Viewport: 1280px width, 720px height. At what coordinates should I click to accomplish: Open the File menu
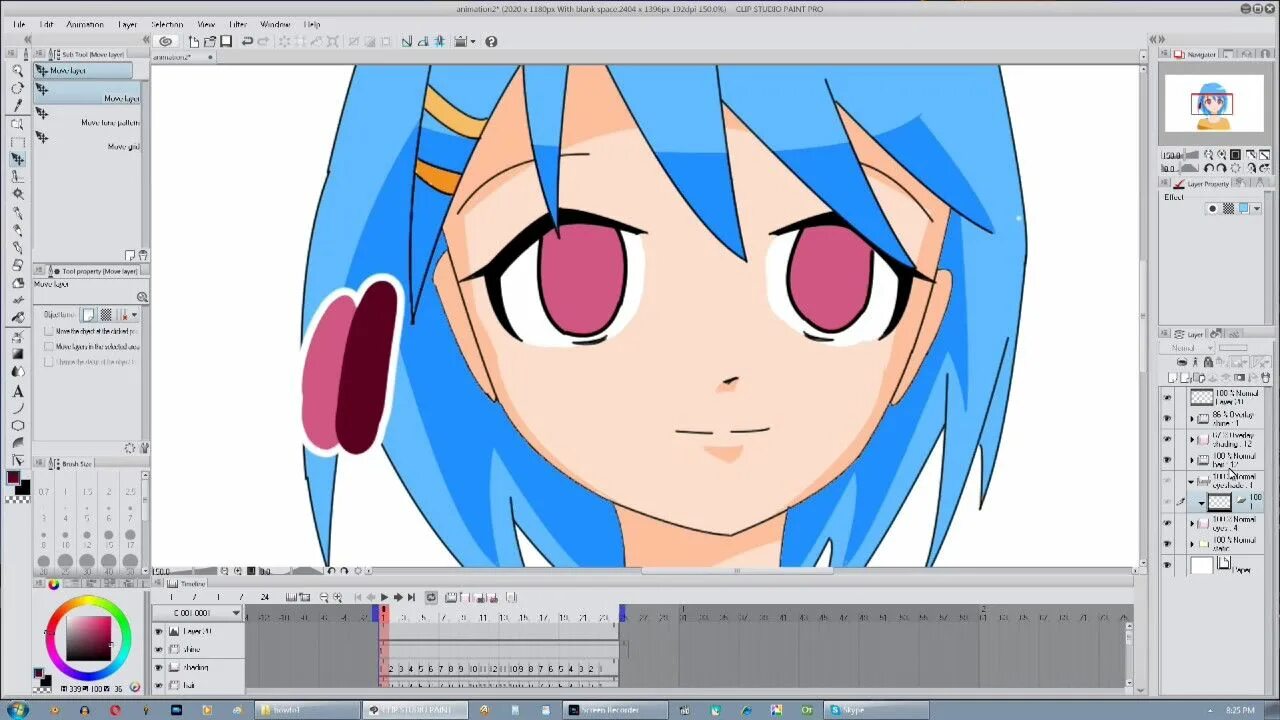tap(19, 24)
